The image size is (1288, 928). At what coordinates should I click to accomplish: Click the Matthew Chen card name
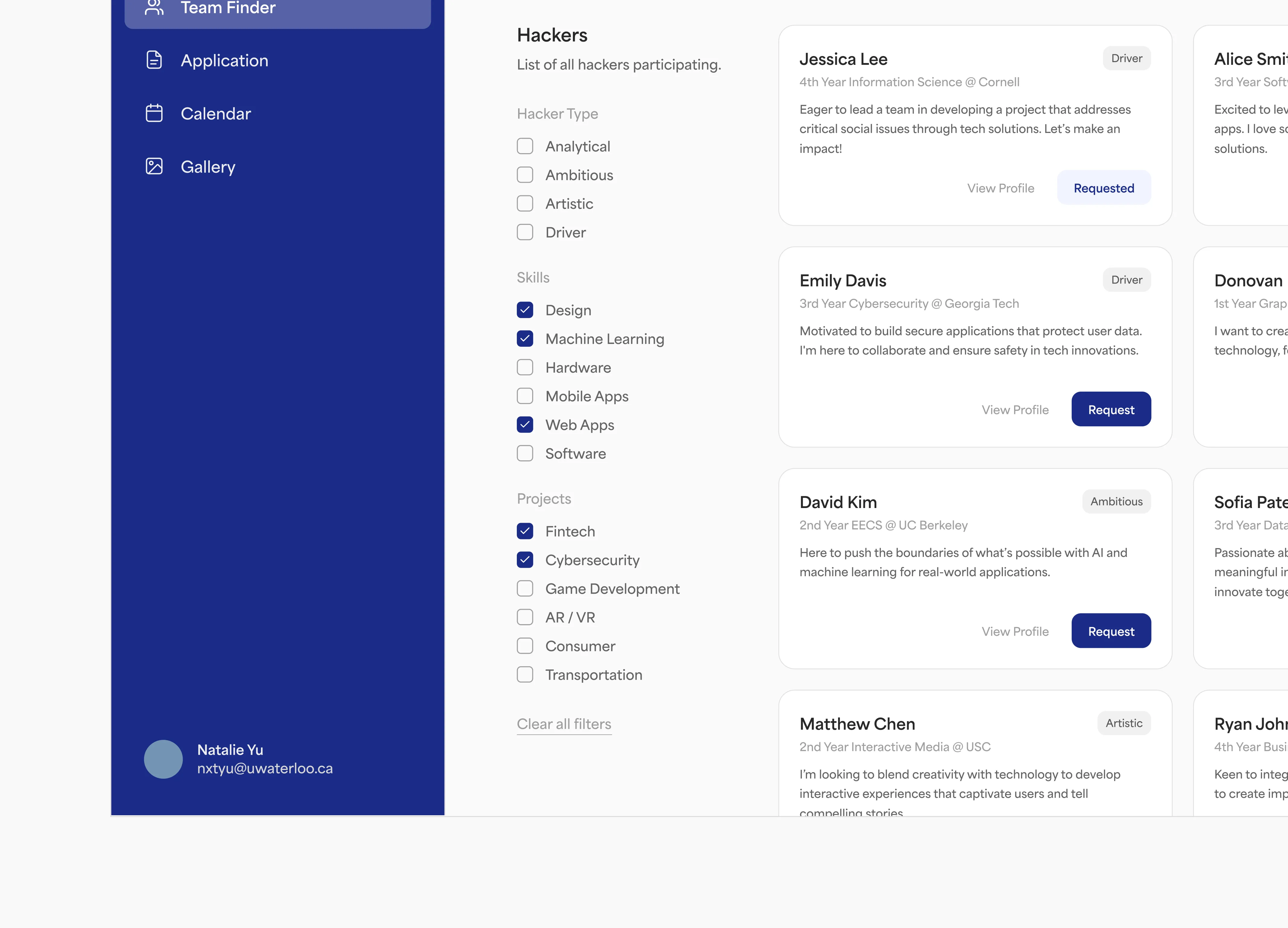857,724
